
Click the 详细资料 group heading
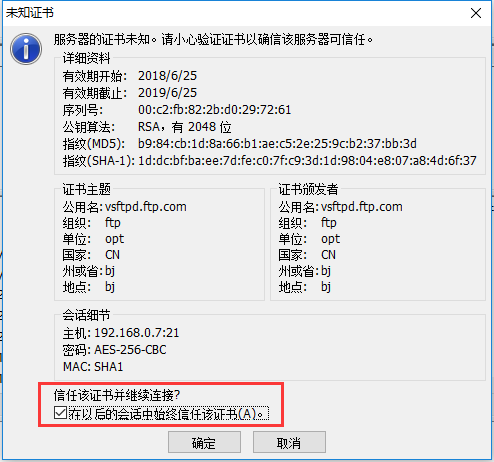[86, 58]
